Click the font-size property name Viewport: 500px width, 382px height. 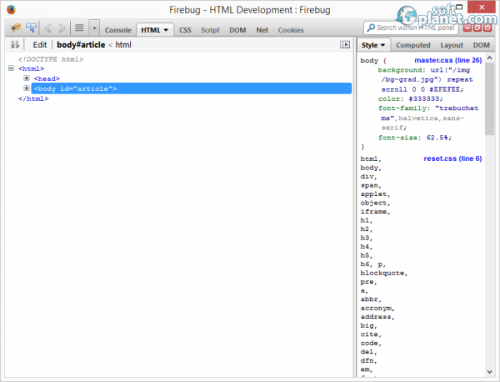tap(399, 138)
